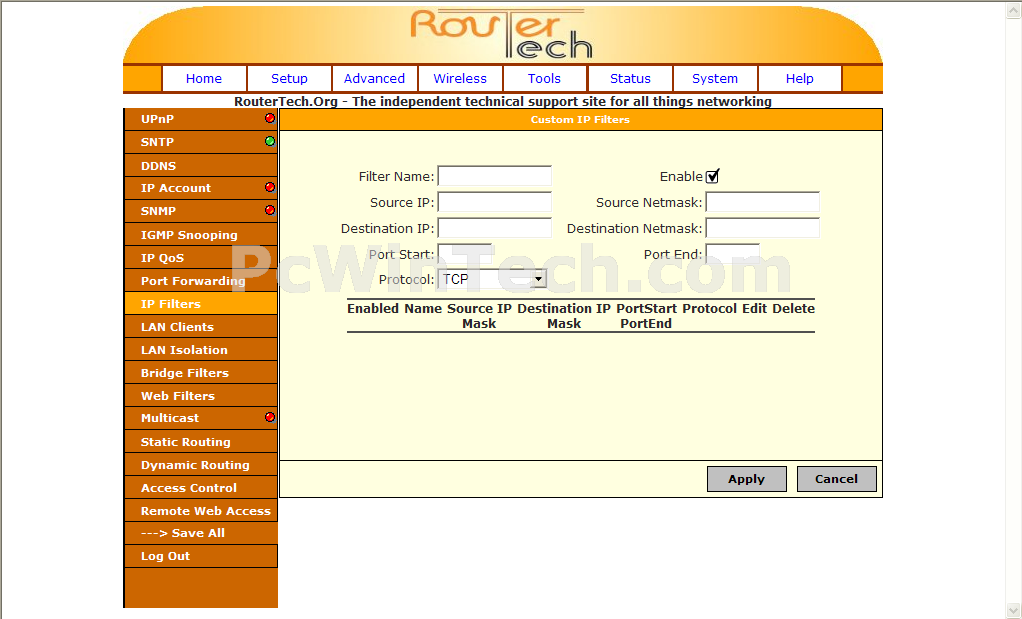Image resolution: width=1022 pixels, height=619 pixels.
Task: Click the scrollbar down arrow
Action: [x=1014, y=610]
